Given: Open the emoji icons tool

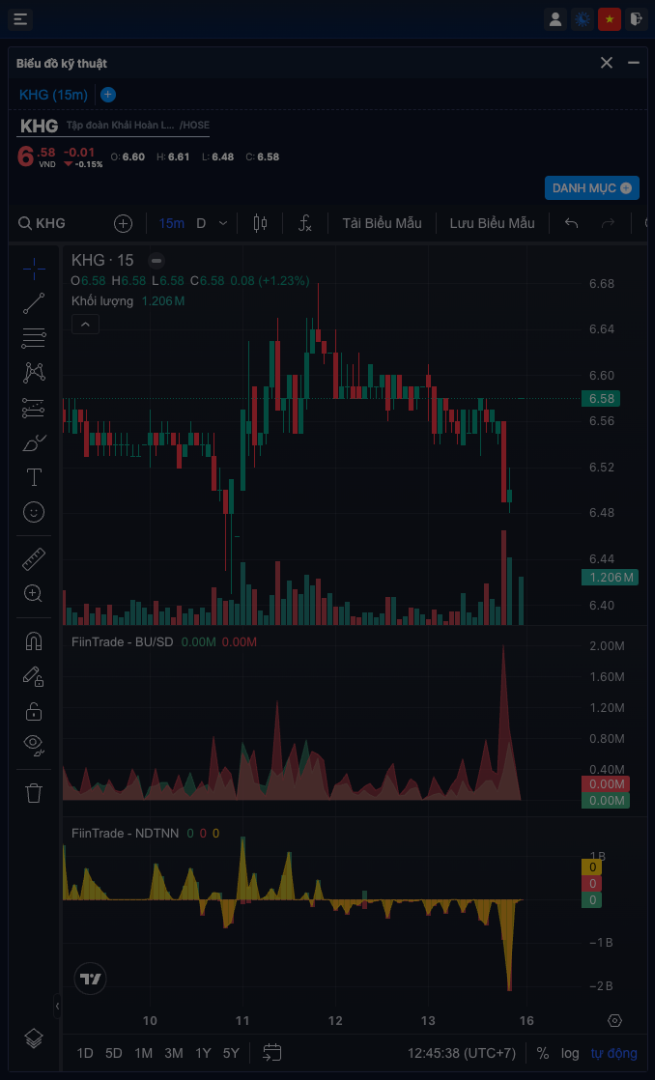Looking at the screenshot, I should [34, 511].
